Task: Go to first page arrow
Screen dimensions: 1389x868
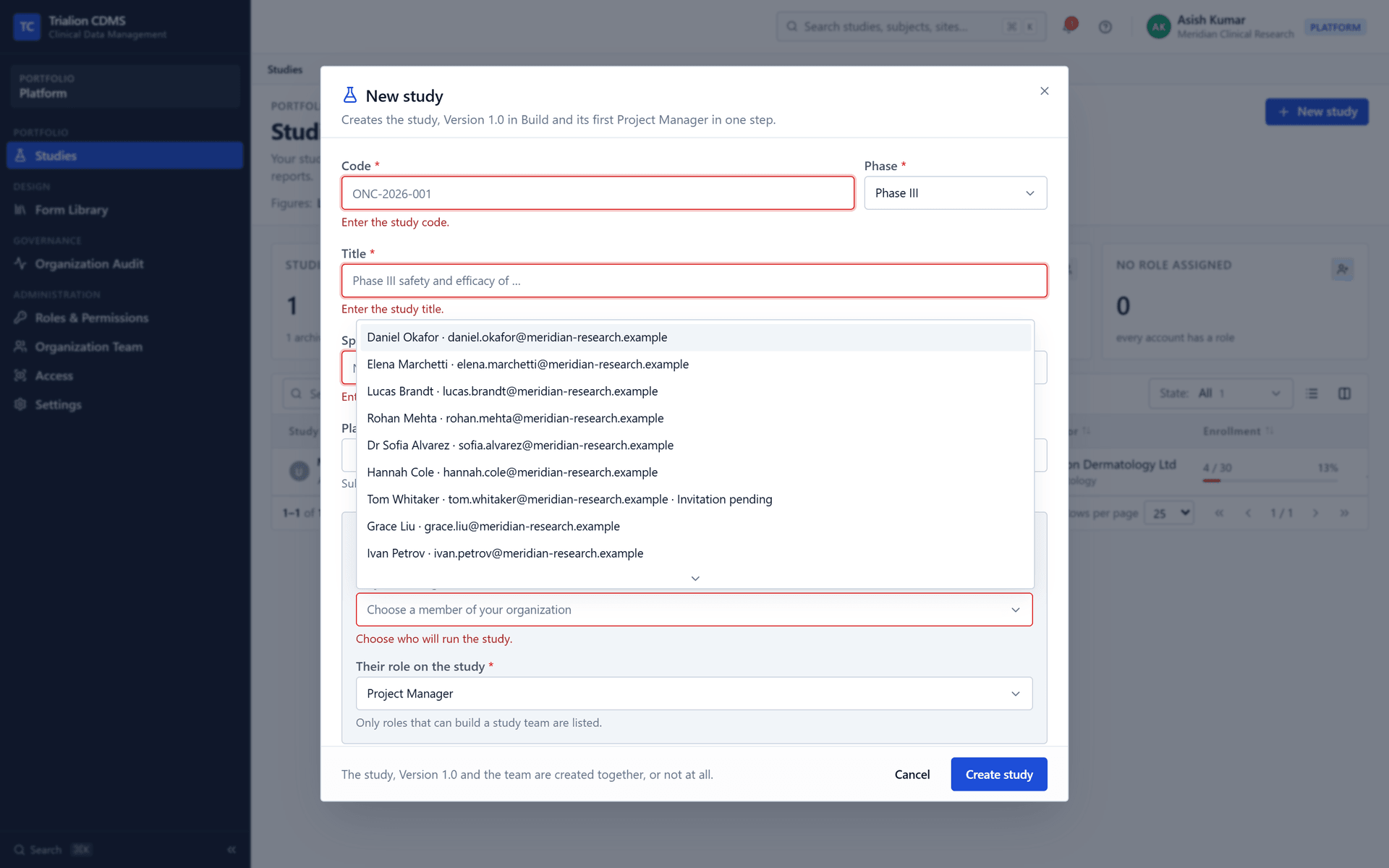Action: point(1219,513)
